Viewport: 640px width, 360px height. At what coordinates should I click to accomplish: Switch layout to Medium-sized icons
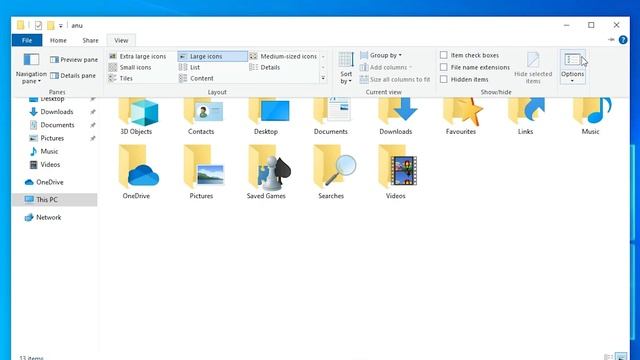point(283,56)
